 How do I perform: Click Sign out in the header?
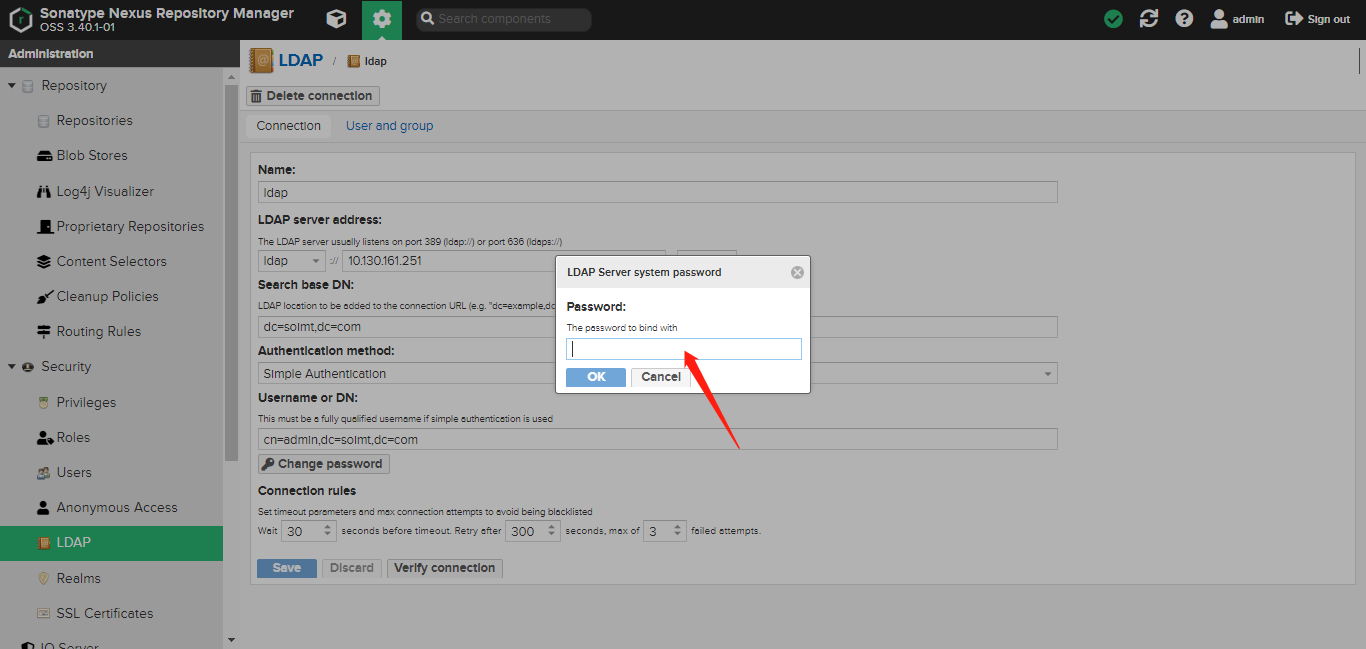pos(1317,19)
